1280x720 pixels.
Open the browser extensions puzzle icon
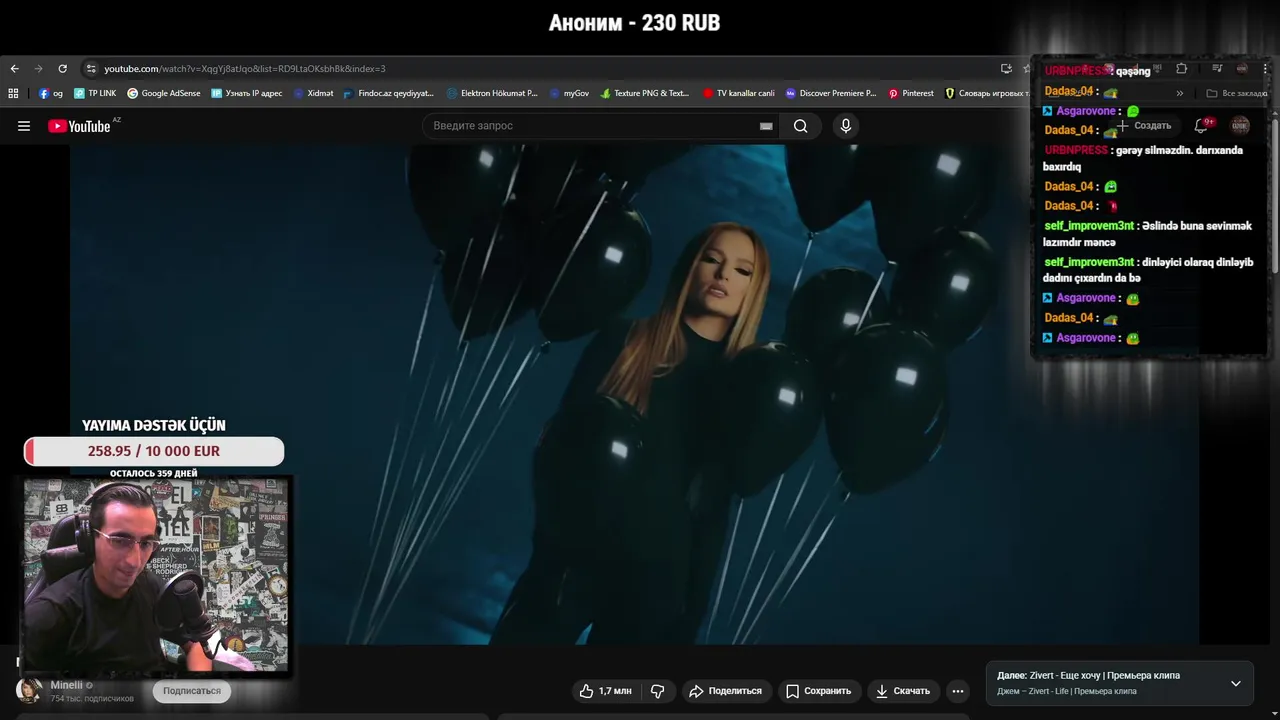[x=1182, y=69]
